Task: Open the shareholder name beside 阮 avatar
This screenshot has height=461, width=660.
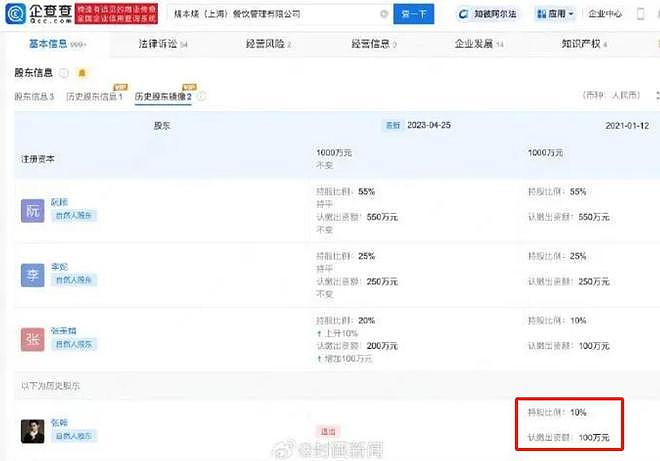Action: click(59, 202)
